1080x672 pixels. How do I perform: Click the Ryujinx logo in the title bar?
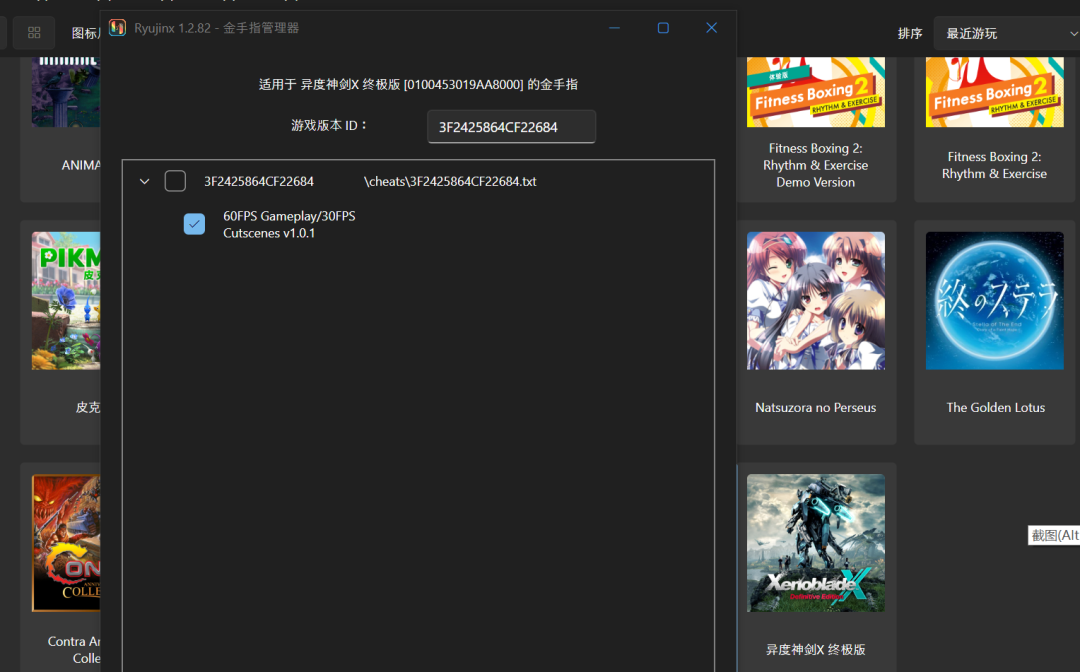coord(118,28)
